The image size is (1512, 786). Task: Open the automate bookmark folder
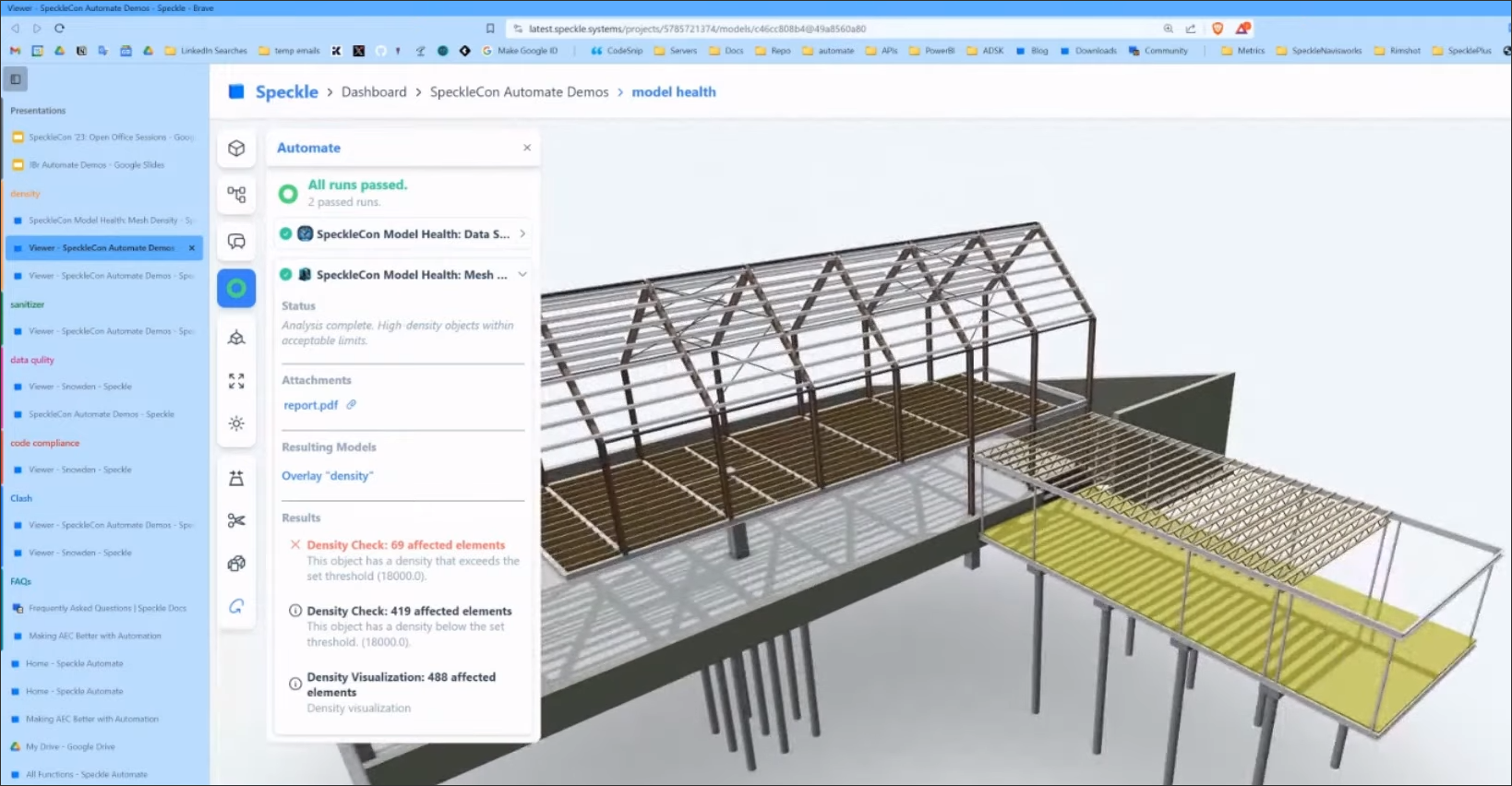click(x=828, y=51)
